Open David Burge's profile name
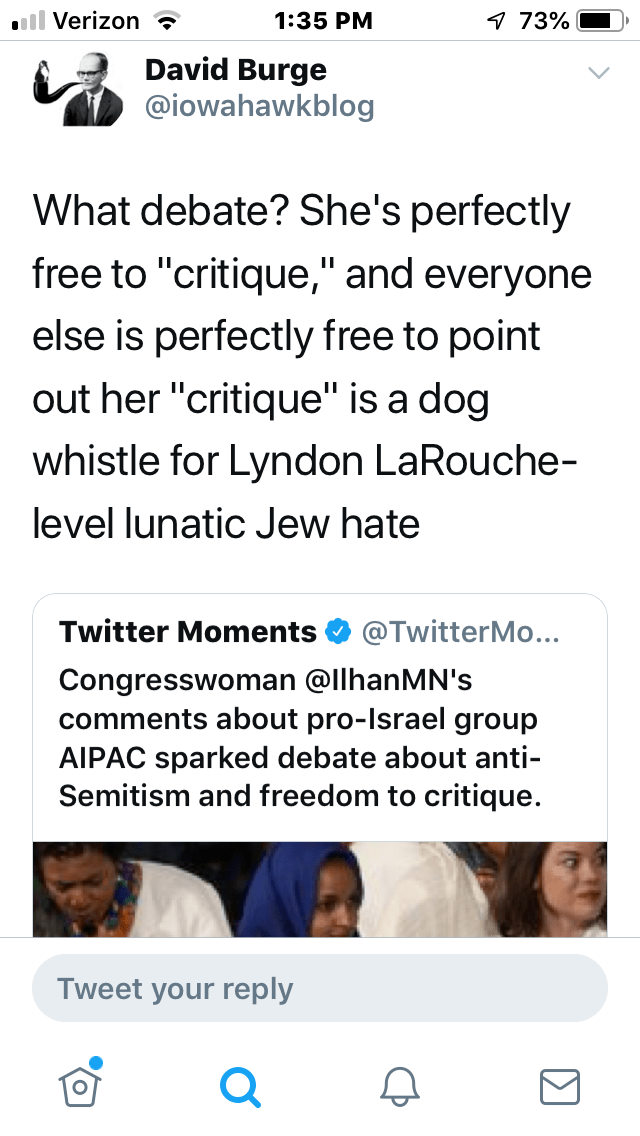 point(236,70)
